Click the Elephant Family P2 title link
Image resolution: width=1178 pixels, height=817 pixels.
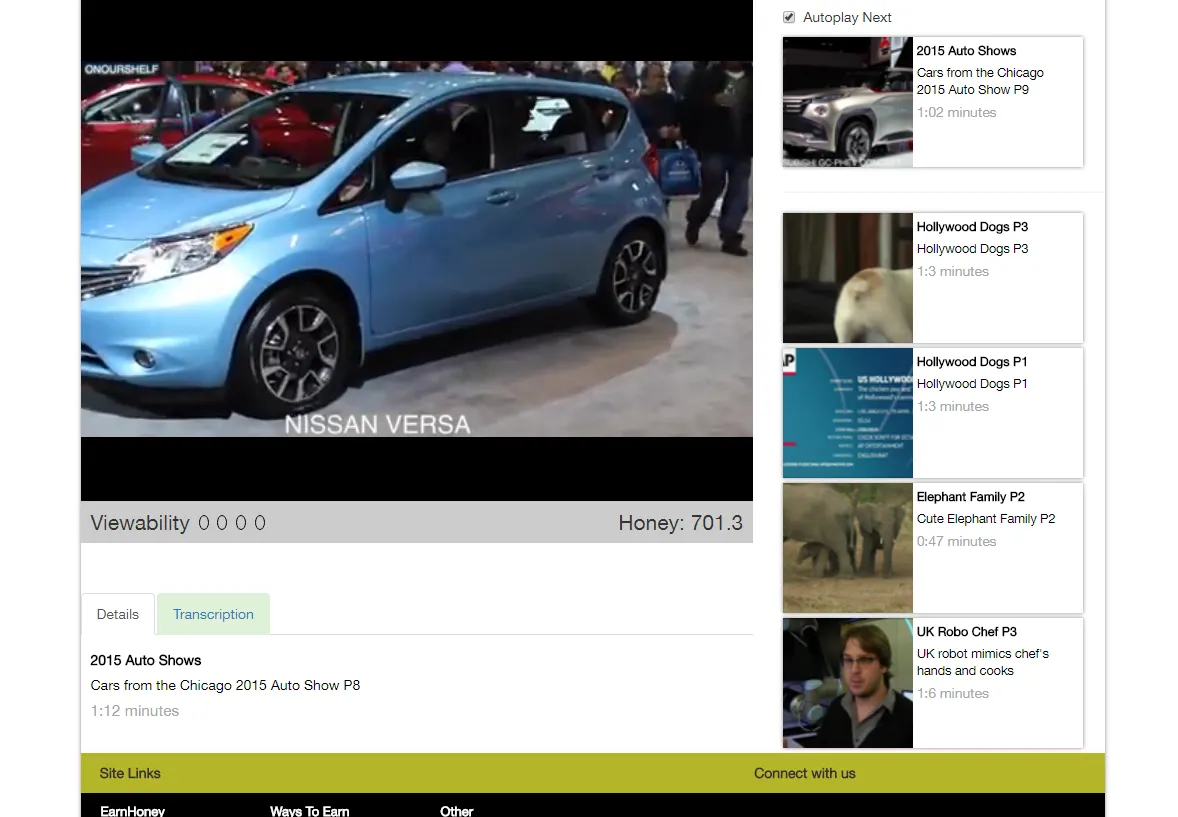click(971, 497)
